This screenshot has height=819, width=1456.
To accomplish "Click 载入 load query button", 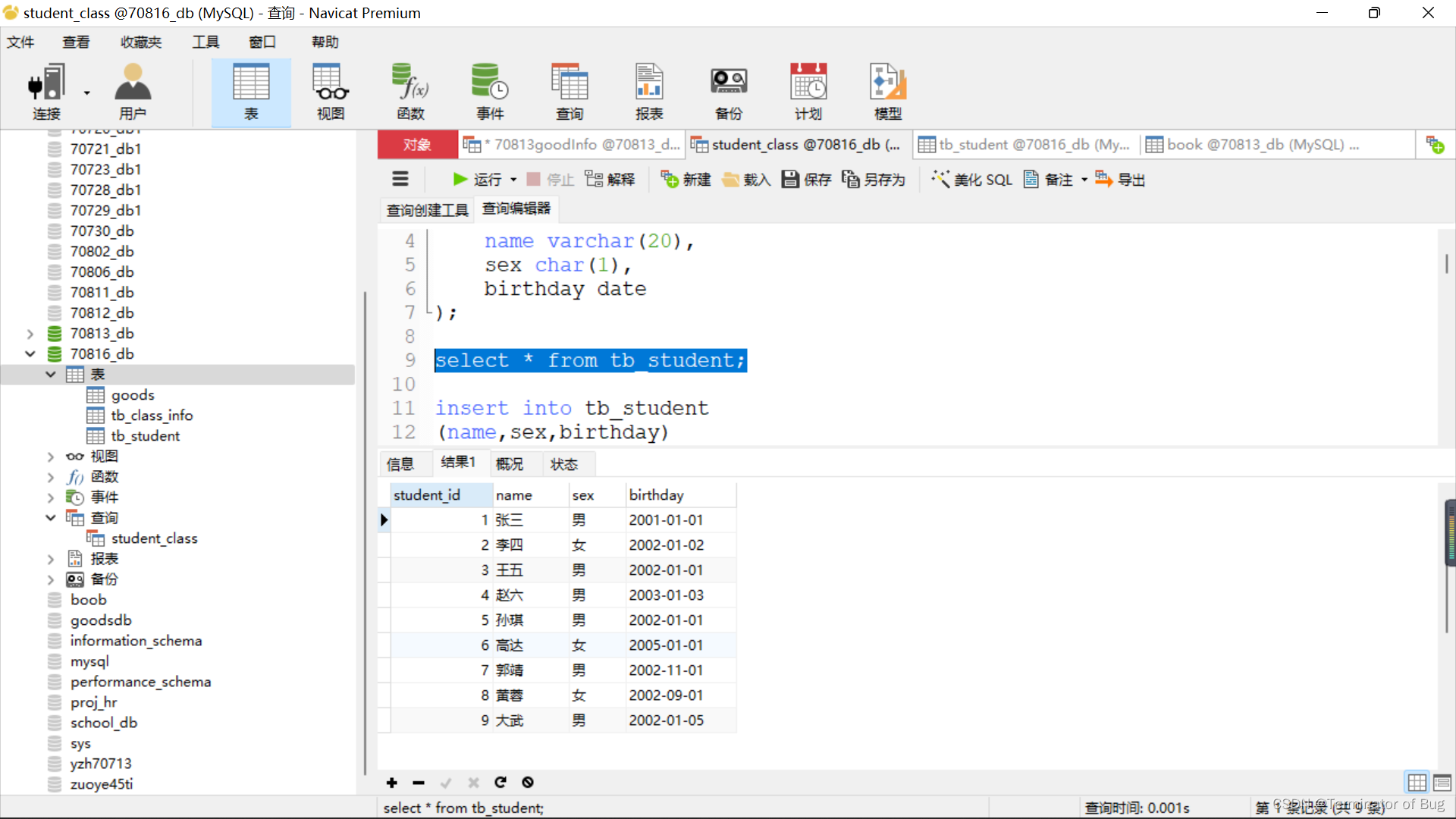I will coord(746,179).
